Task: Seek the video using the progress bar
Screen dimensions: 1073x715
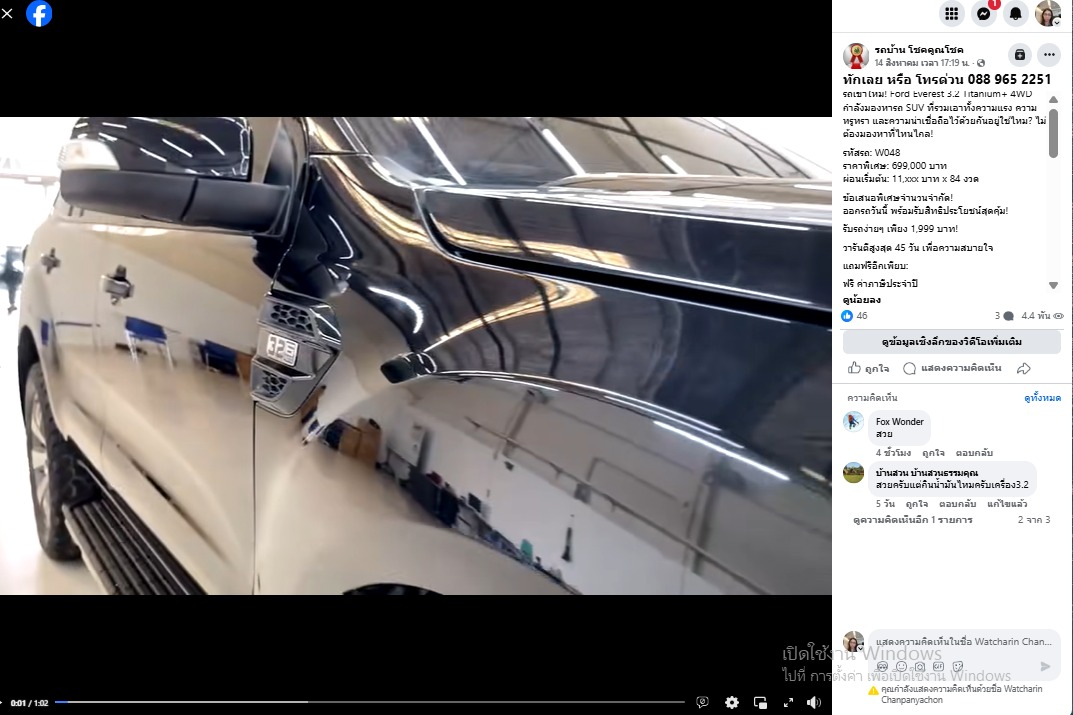Action: pos(370,702)
